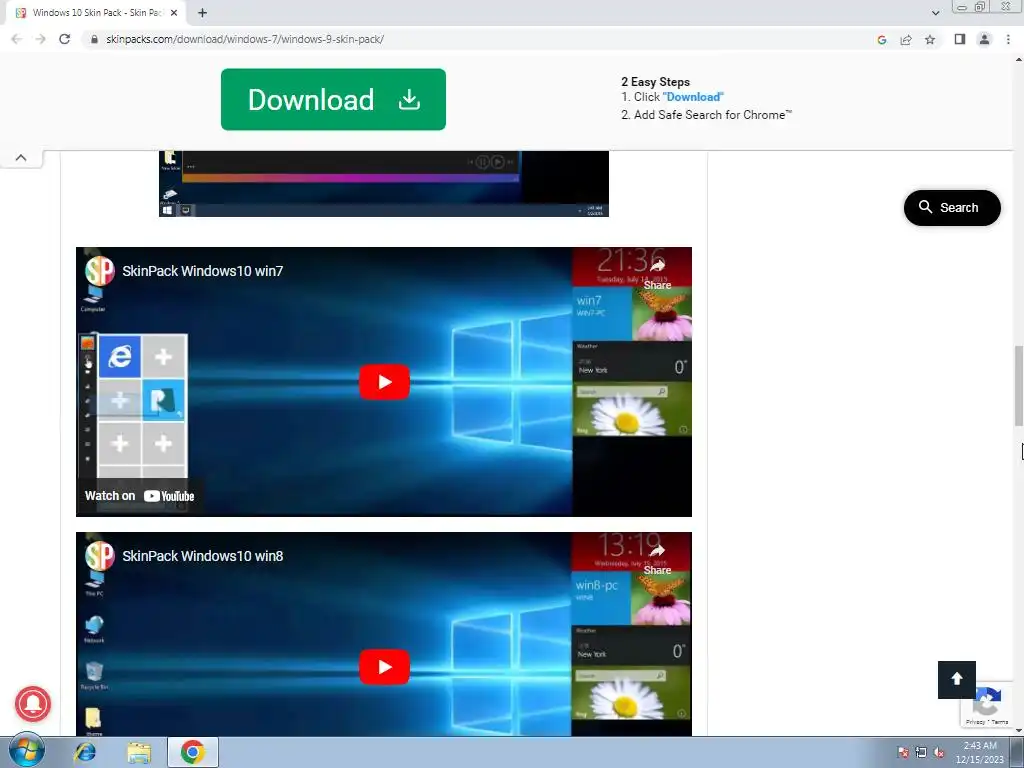Click the network tray icon
The width and height of the screenshot is (1024, 768).
click(x=921, y=752)
